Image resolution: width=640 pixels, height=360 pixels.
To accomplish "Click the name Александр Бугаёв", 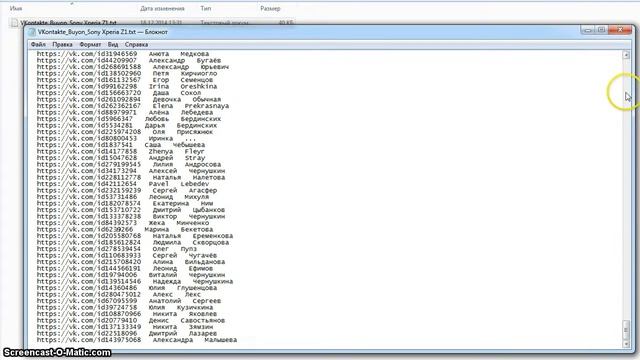I will (185, 60).
